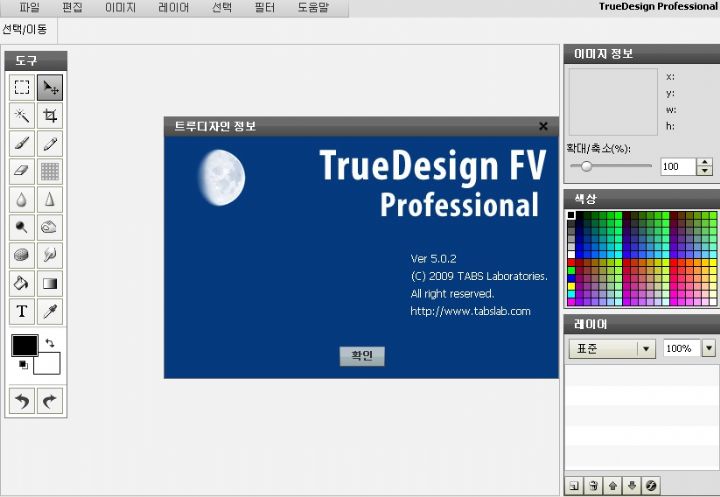Choose the pencil tool

(x=50, y=144)
